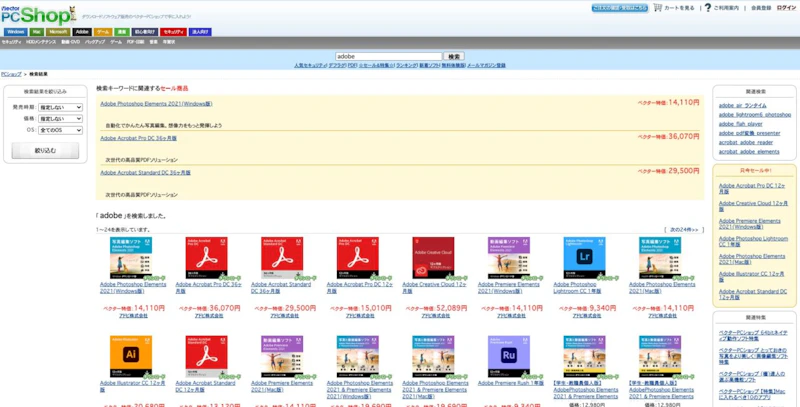Expand the 発売時期 dropdown
Image resolution: width=800 pixels, height=407 pixels.
(60, 107)
